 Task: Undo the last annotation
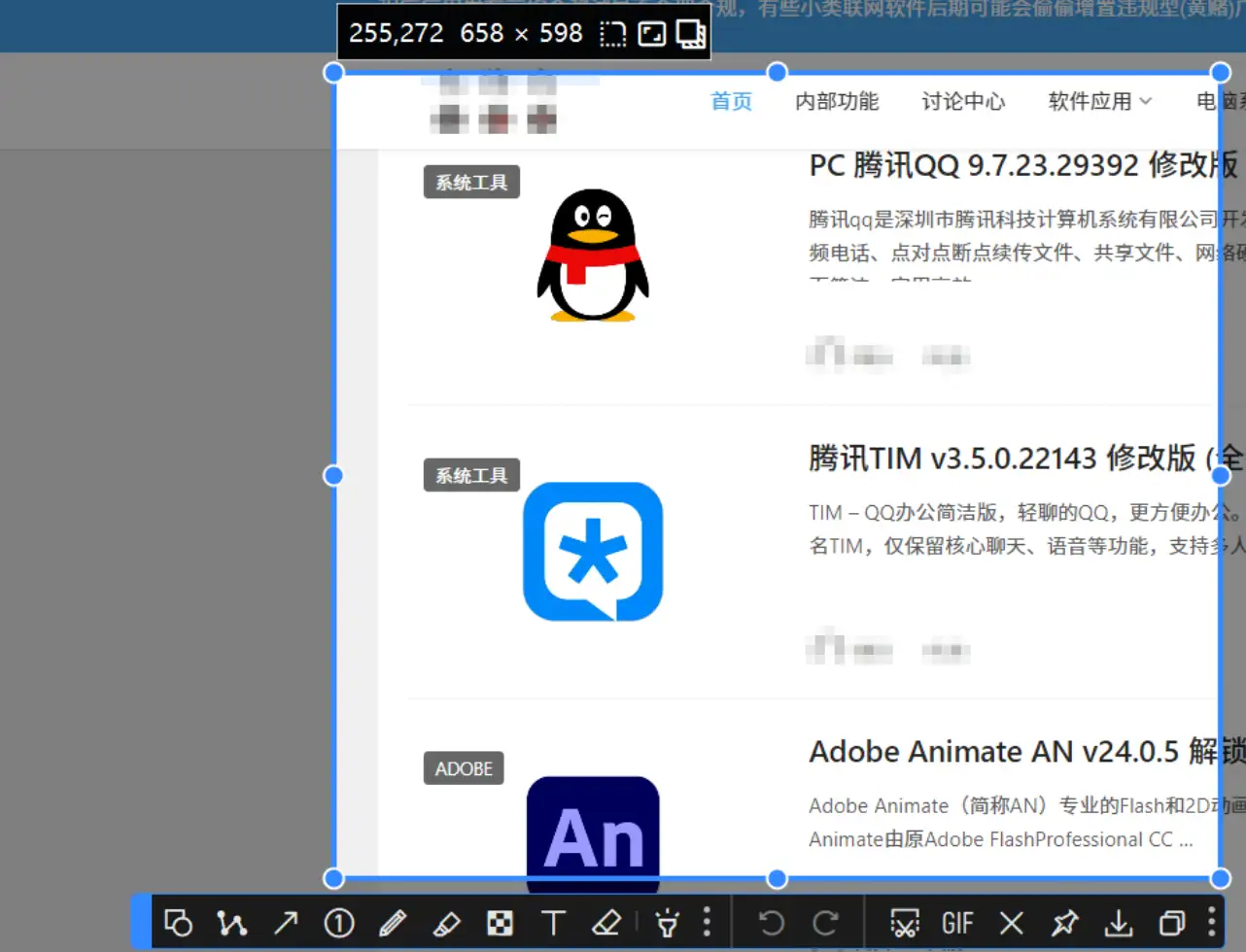click(772, 922)
